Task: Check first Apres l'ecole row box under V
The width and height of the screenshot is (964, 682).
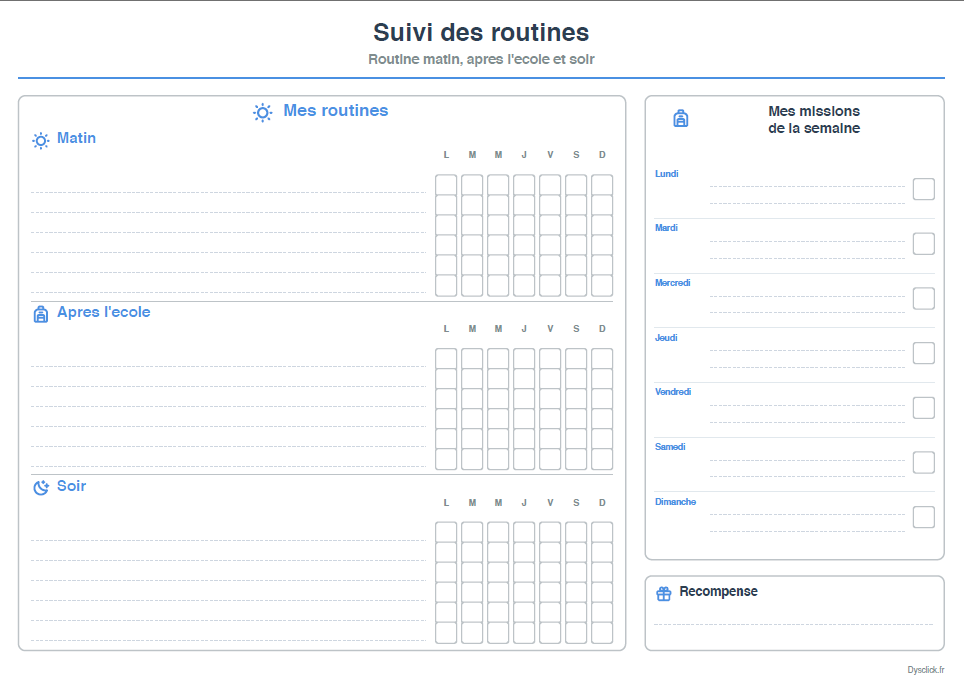Action: tap(550, 359)
